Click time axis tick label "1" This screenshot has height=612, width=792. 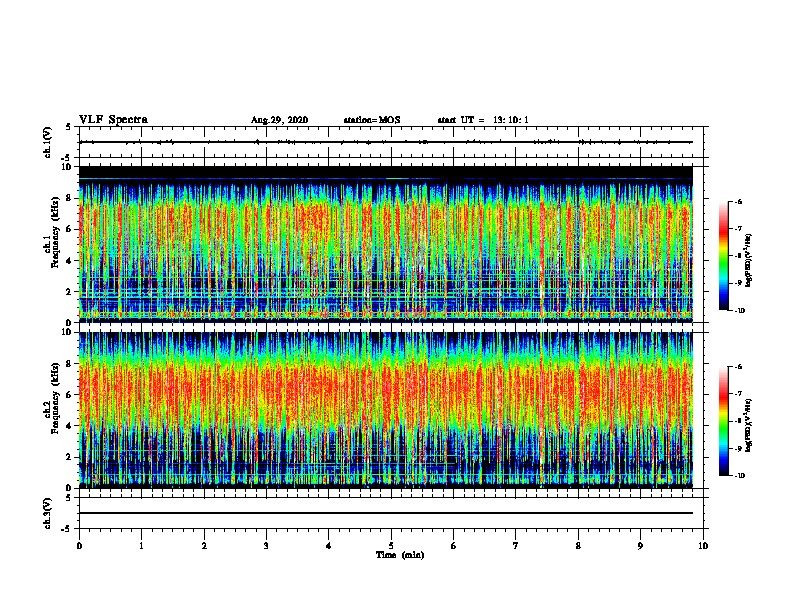(x=141, y=546)
